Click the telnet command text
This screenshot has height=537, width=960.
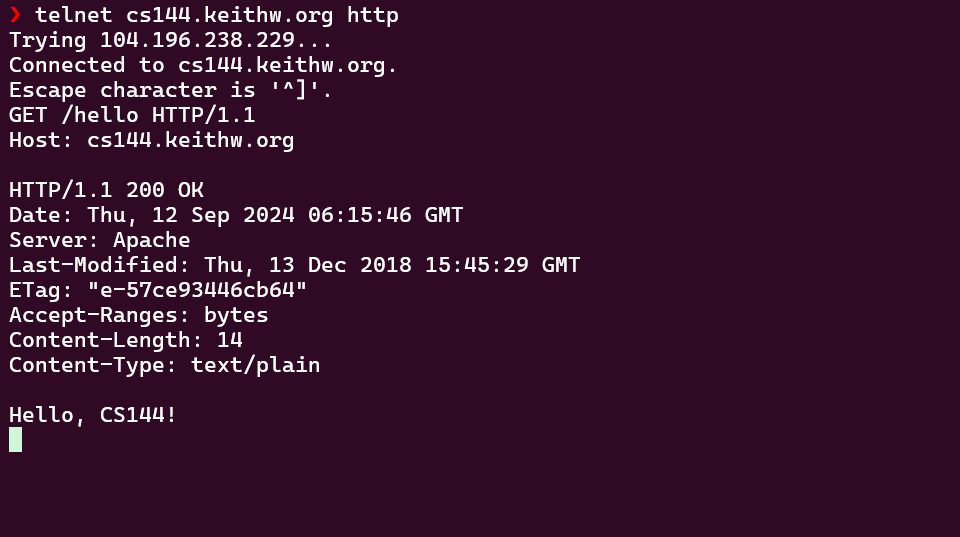pos(217,15)
